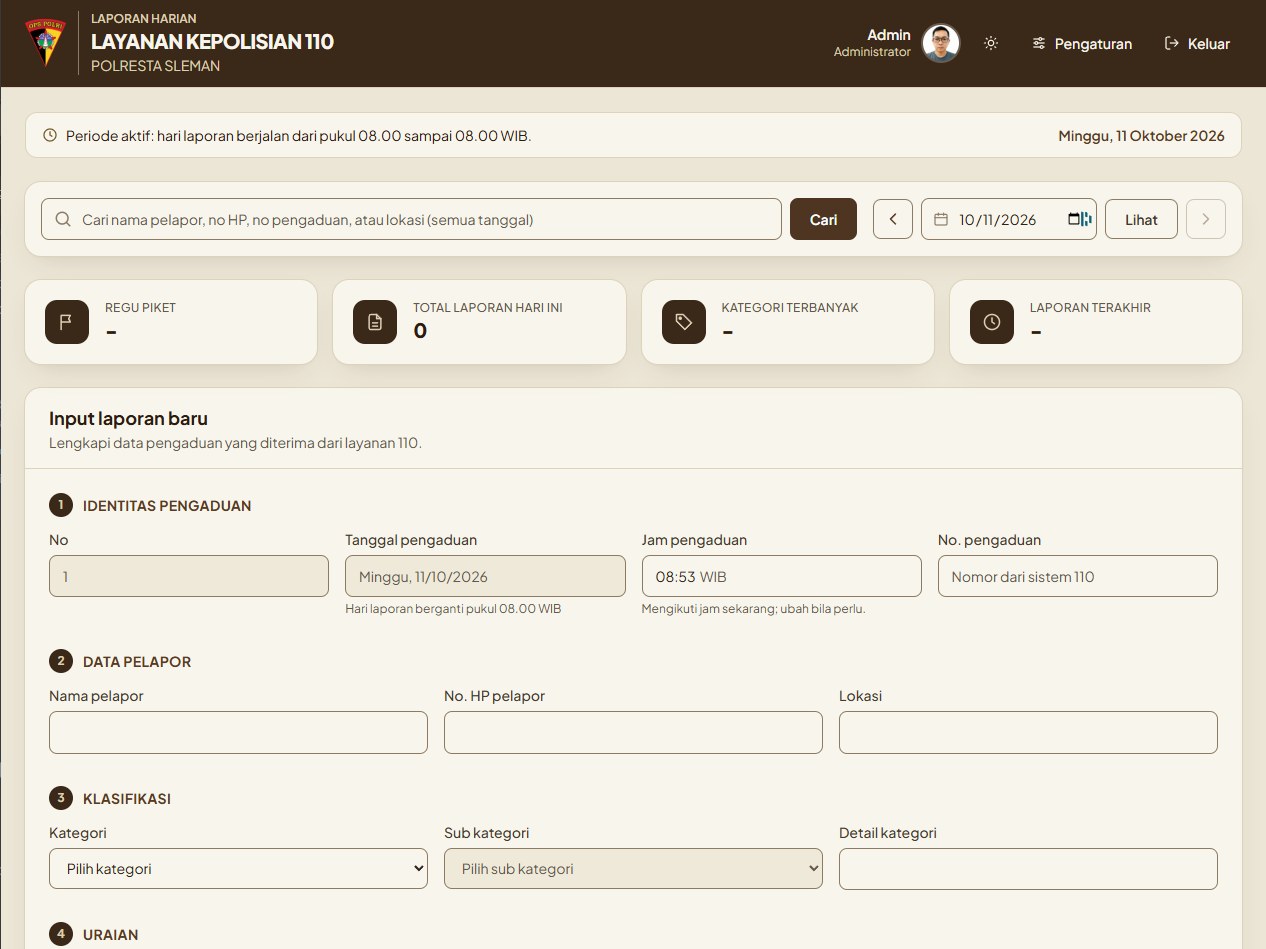This screenshot has width=1266, height=949.
Task: Click the Pengaturan sliders icon
Action: click(x=1039, y=43)
